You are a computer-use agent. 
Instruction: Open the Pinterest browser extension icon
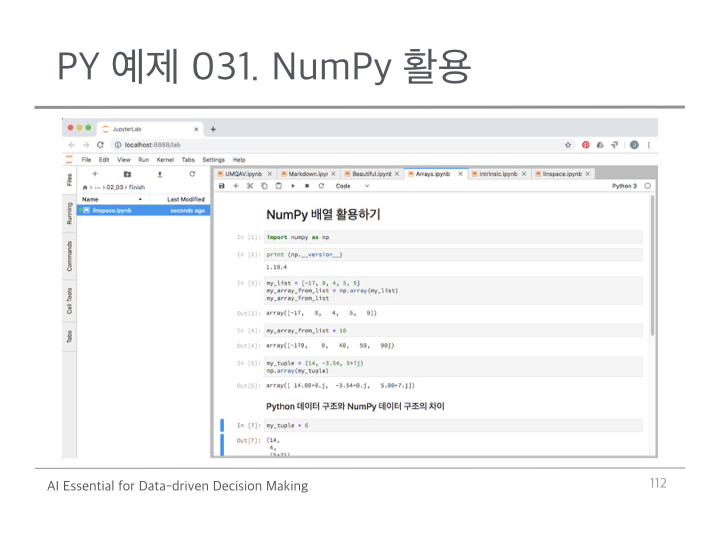[585, 145]
